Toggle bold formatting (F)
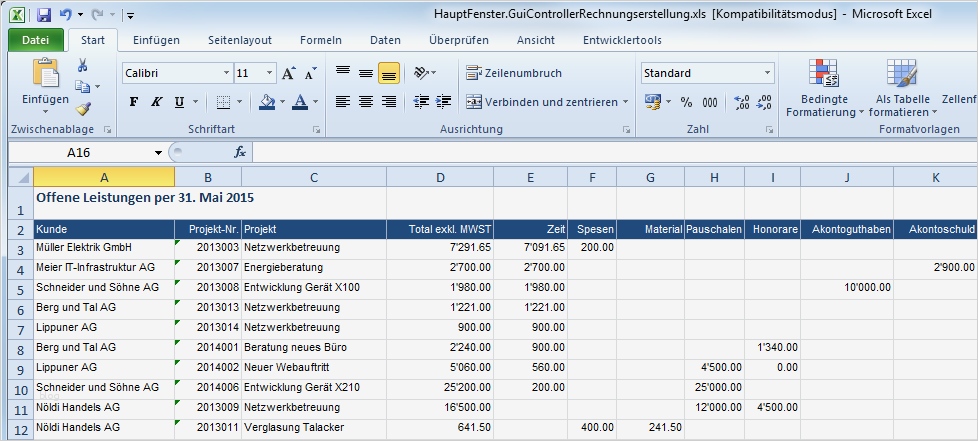The width and height of the screenshot is (978, 441). click(x=133, y=102)
